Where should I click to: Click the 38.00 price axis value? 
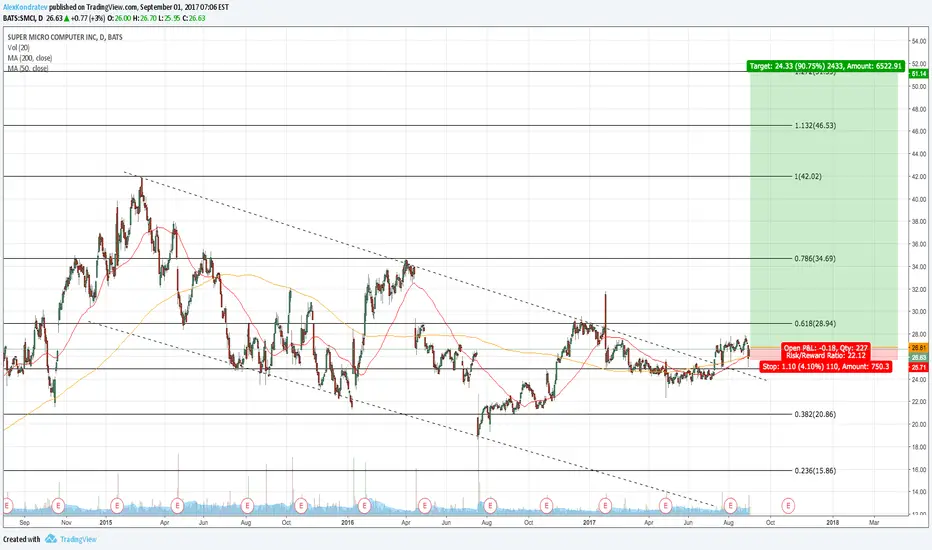click(x=918, y=221)
